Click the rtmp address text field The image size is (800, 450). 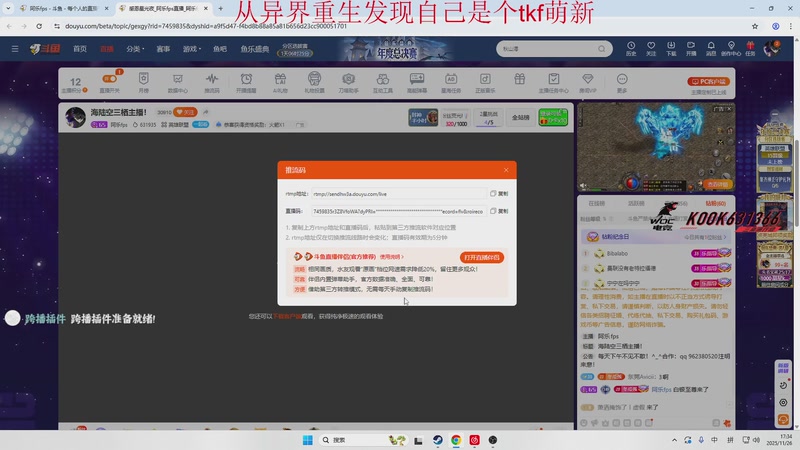coord(398,194)
